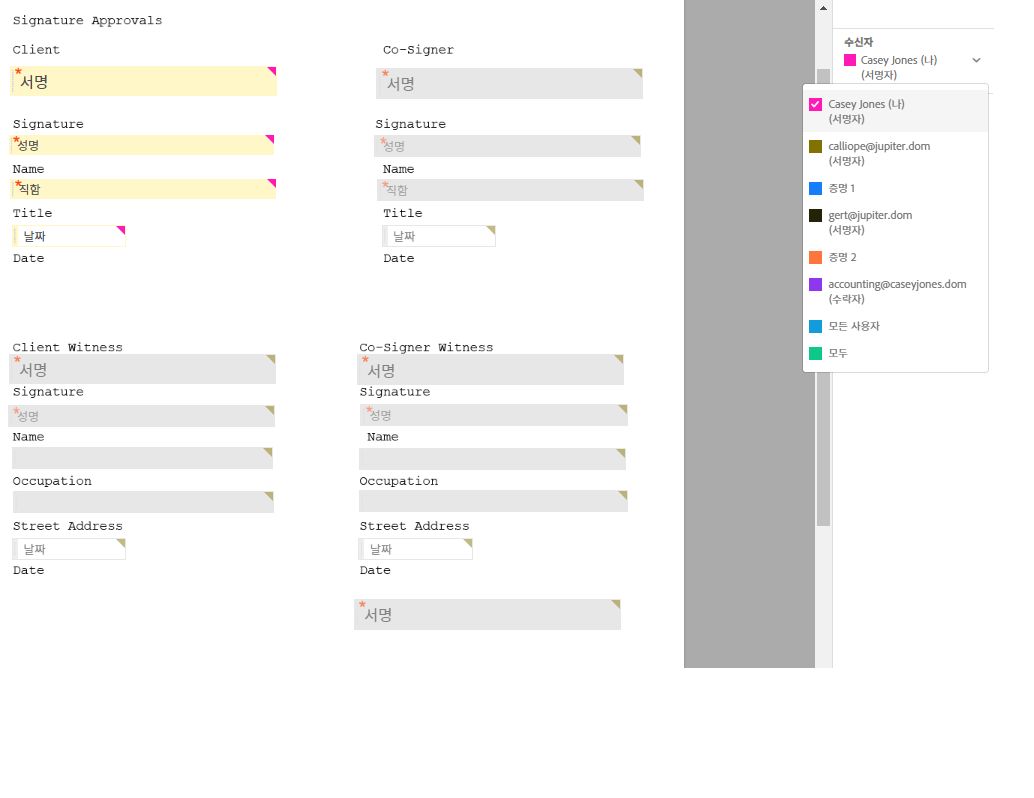Click the Co-Signer Witness Street Address field
The width and height of the screenshot is (1034, 798).
[x=493, y=501]
